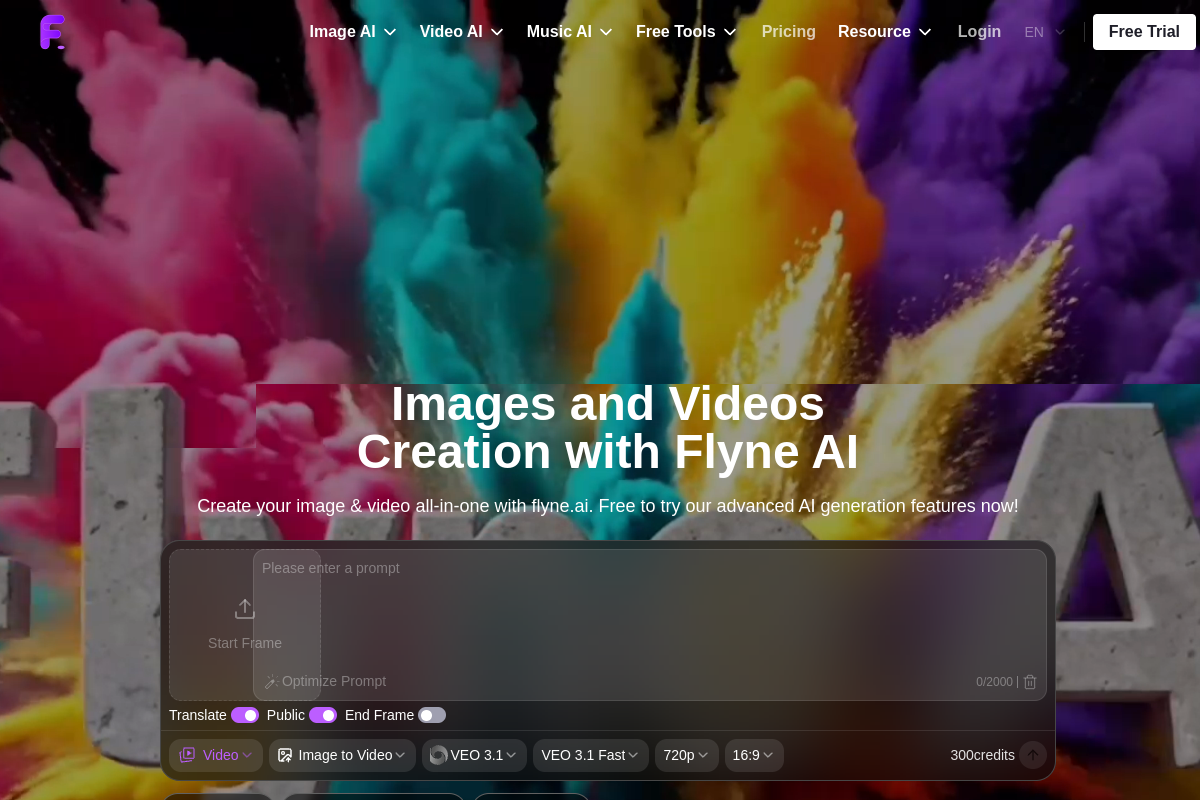The height and width of the screenshot is (800, 1200).
Task: Click the 300credits label
Action: (982, 755)
